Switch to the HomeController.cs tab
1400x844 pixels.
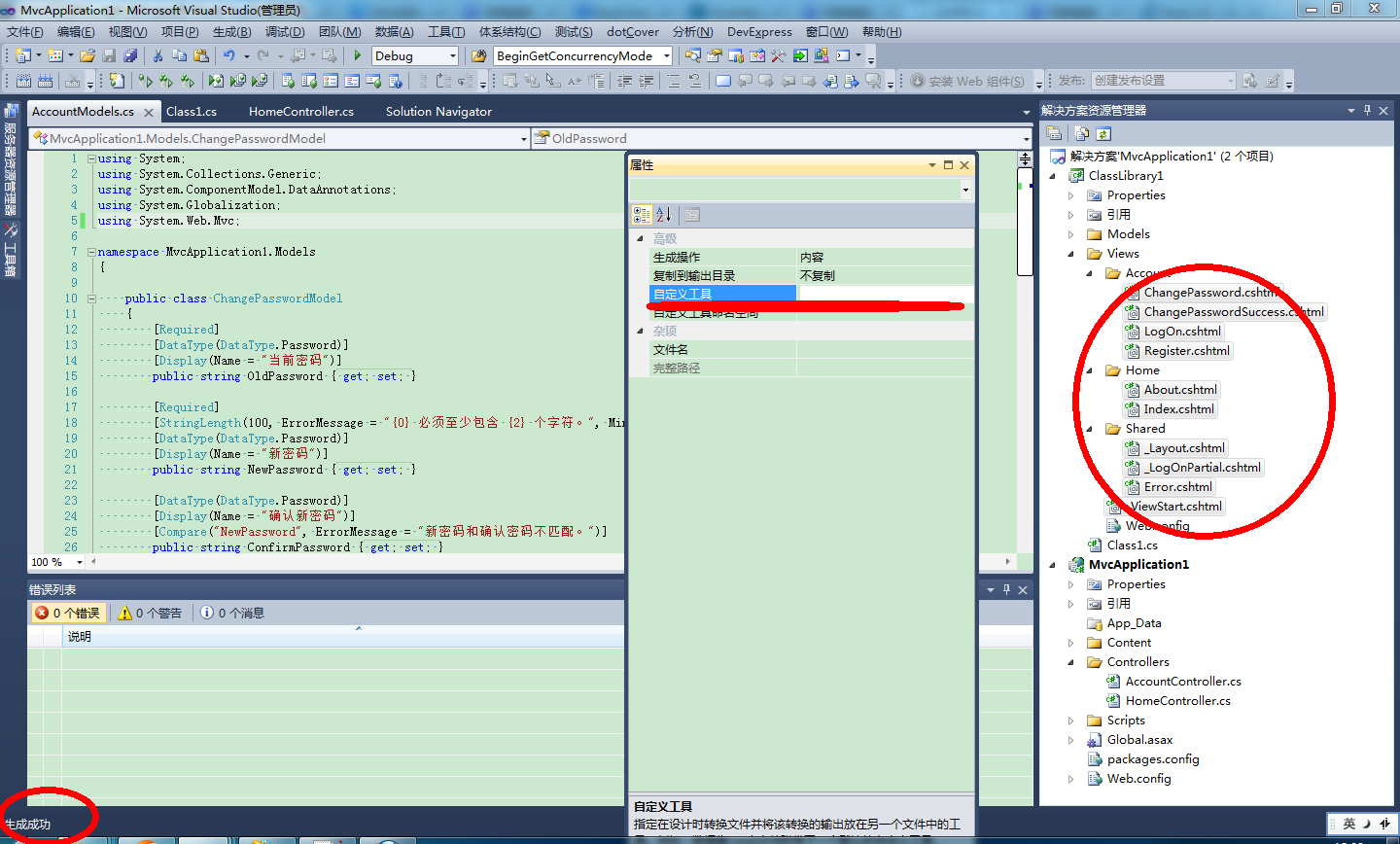tap(301, 112)
